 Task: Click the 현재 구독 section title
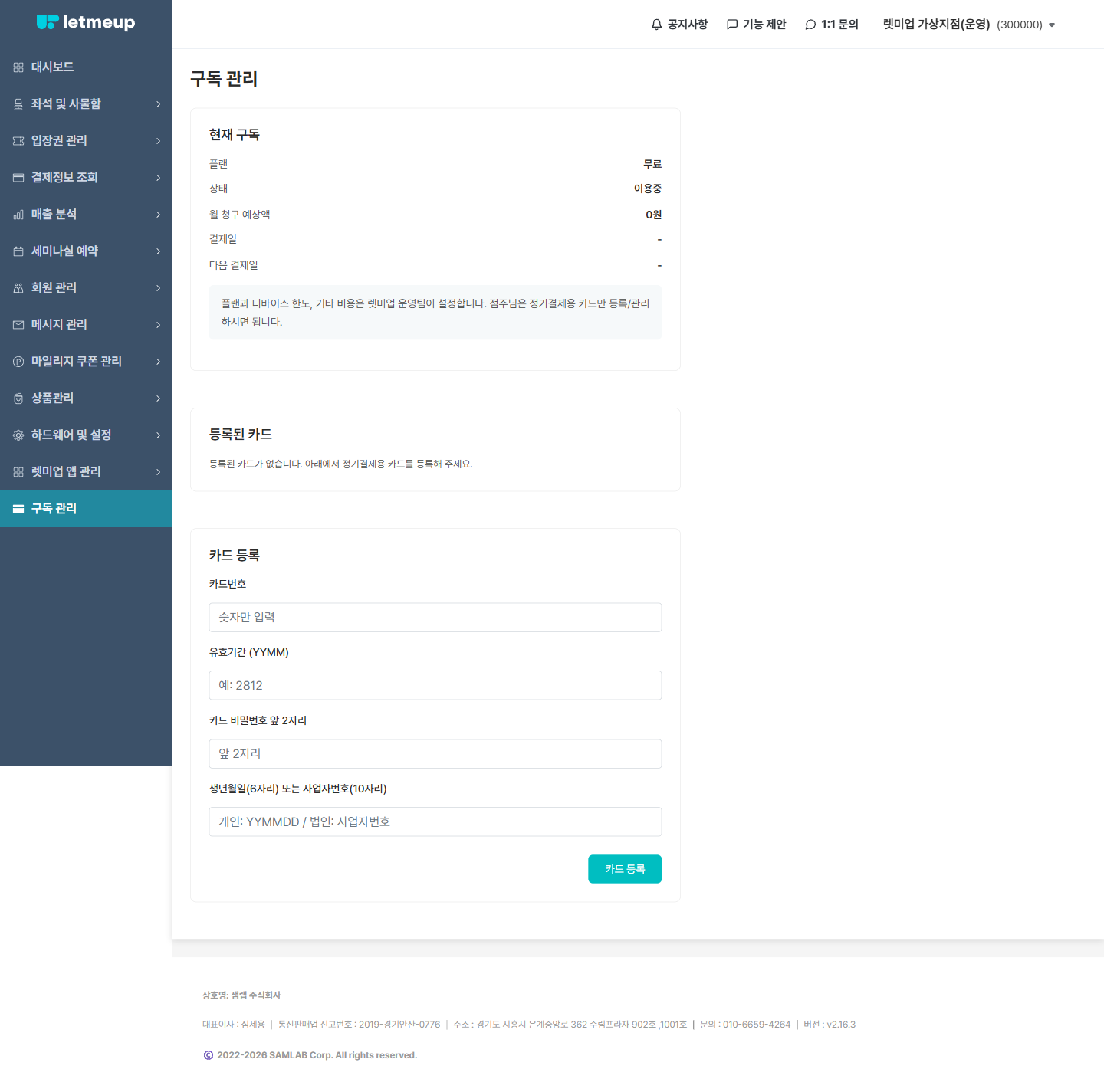click(235, 135)
